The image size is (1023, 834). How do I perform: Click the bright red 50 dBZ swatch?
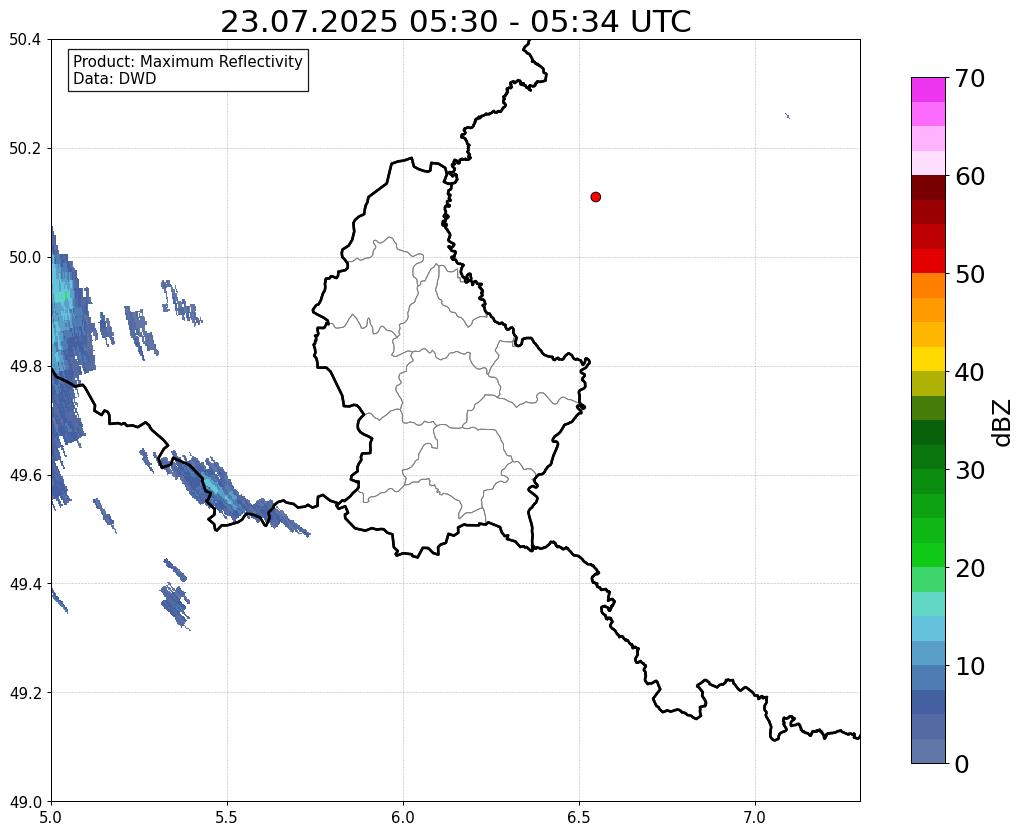point(928,261)
